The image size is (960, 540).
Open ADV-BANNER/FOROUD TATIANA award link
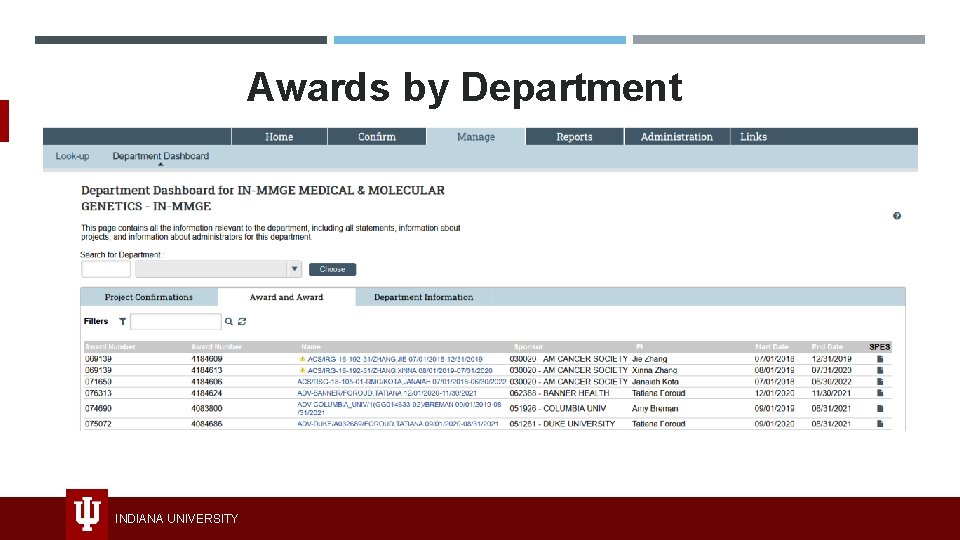(x=387, y=393)
